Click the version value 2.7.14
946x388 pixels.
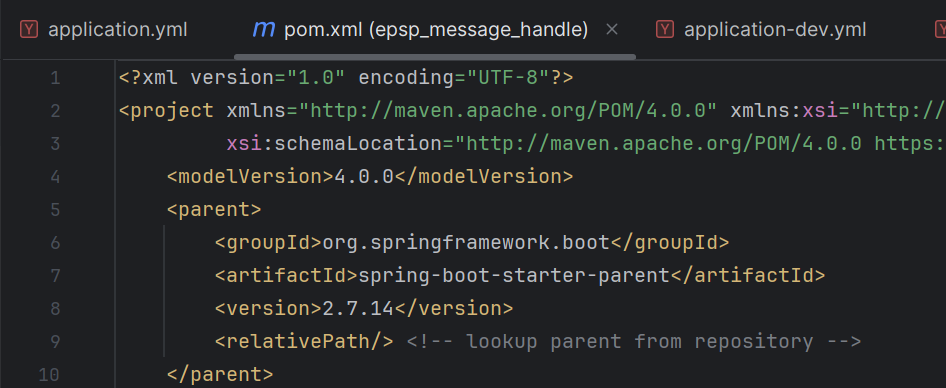pos(358,309)
